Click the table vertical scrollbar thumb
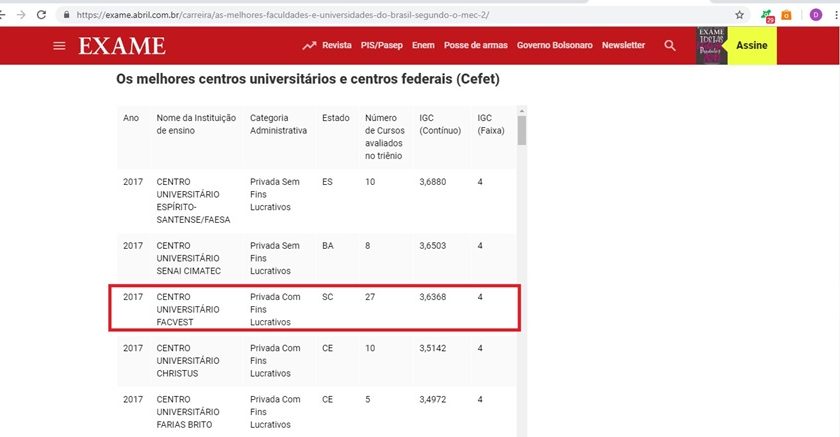840x437 pixels. (x=522, y=131)
